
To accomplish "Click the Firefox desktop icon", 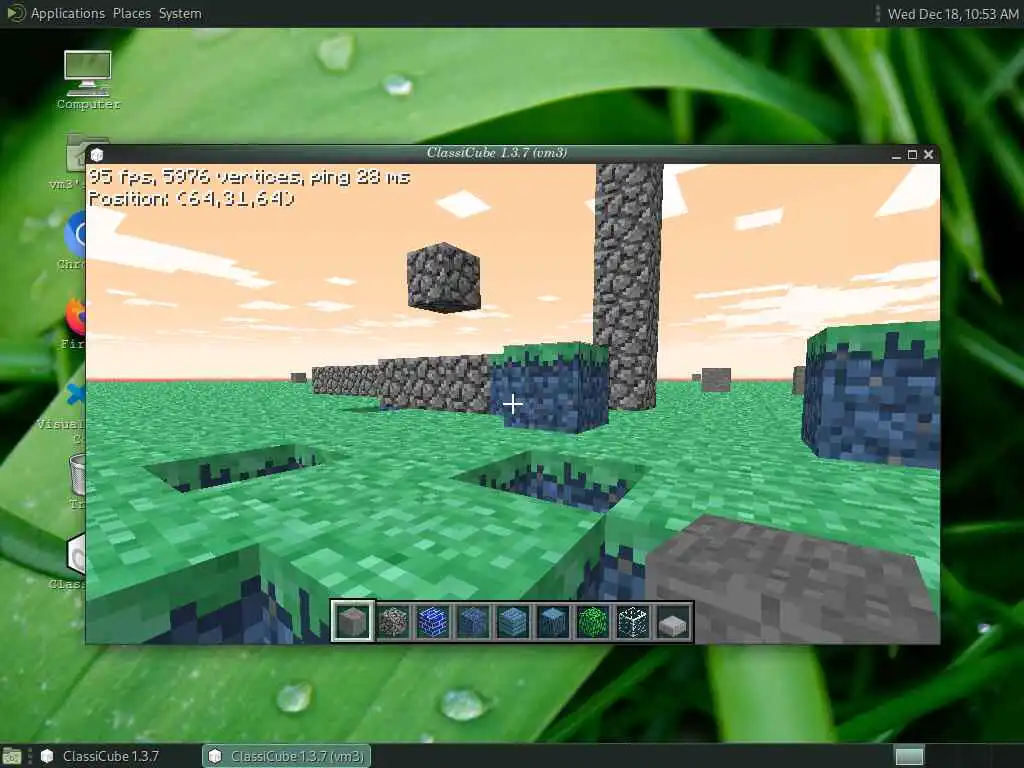I will click(x=76, y=323).
